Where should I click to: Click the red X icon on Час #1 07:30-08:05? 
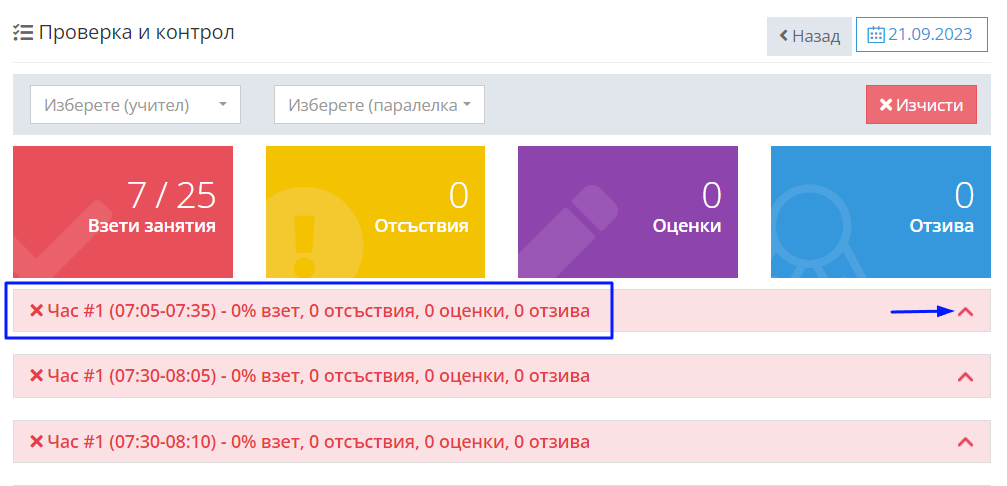coord(37,376)
